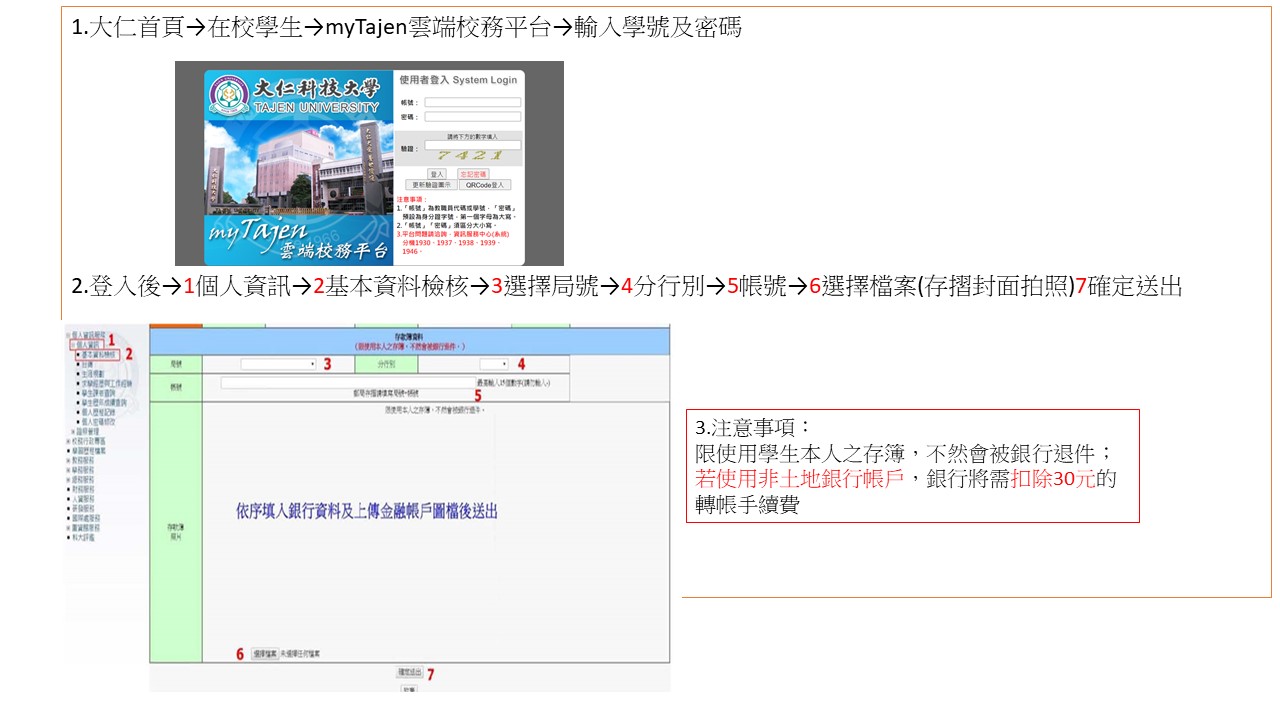Click the 帳號 input field in System Login
The height and width of the screenshot is (720, 1280).
473,102
